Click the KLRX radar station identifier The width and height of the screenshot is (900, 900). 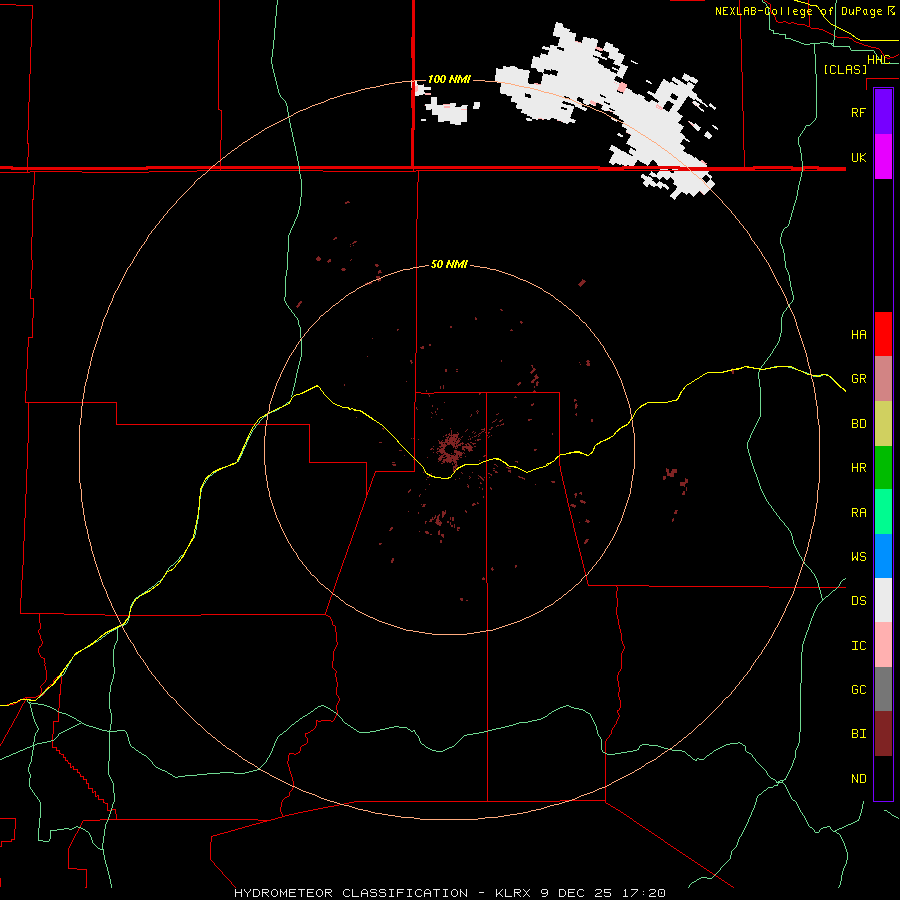coord(514,893)
